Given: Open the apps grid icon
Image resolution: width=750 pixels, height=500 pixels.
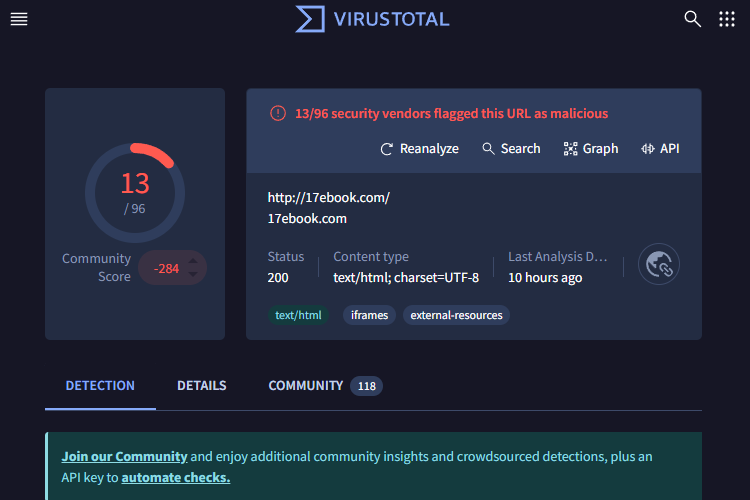Looking at the screenshot, I should [x=727, y=19].
